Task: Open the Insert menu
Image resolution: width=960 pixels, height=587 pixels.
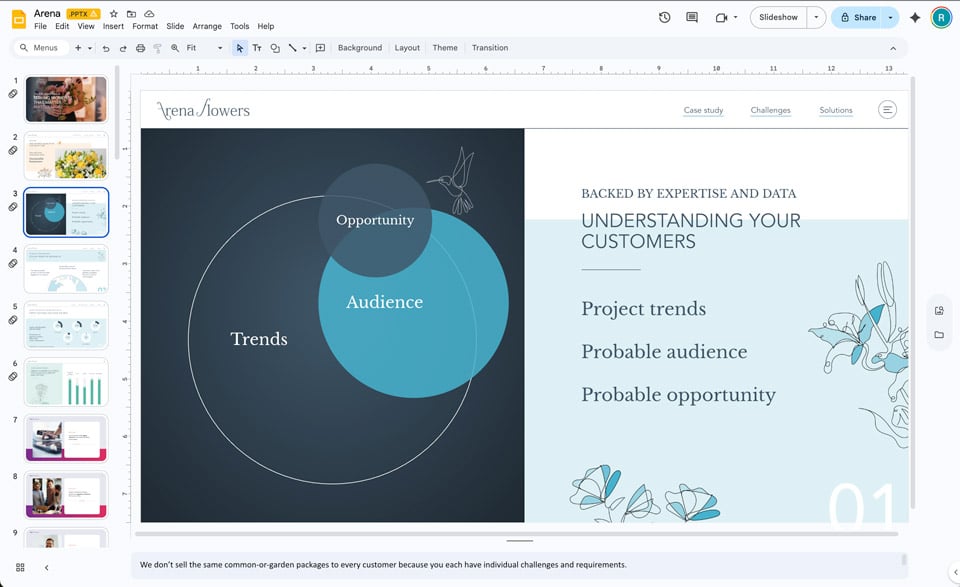Action: (113, 26)
